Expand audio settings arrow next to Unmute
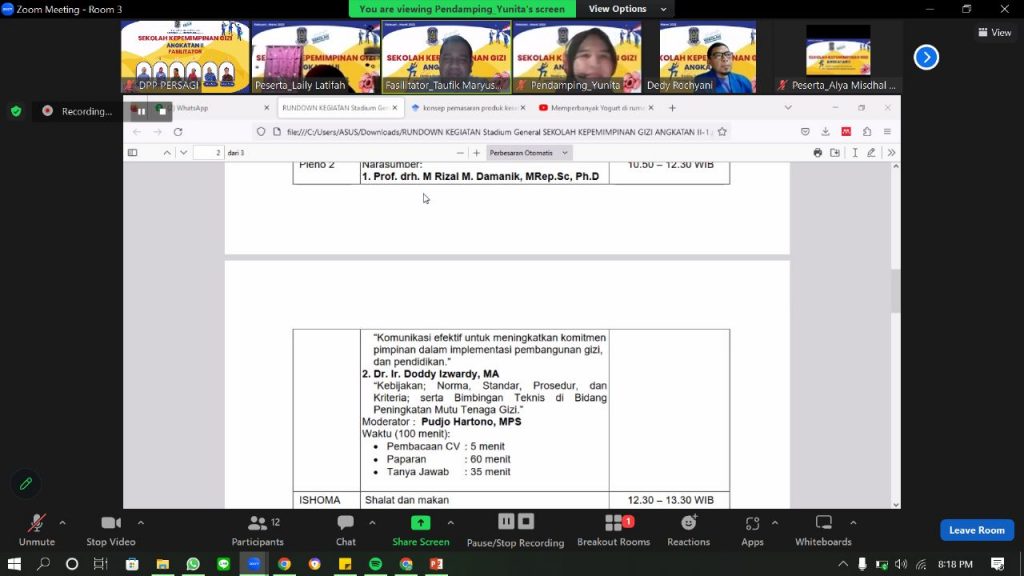 point(62,523)
